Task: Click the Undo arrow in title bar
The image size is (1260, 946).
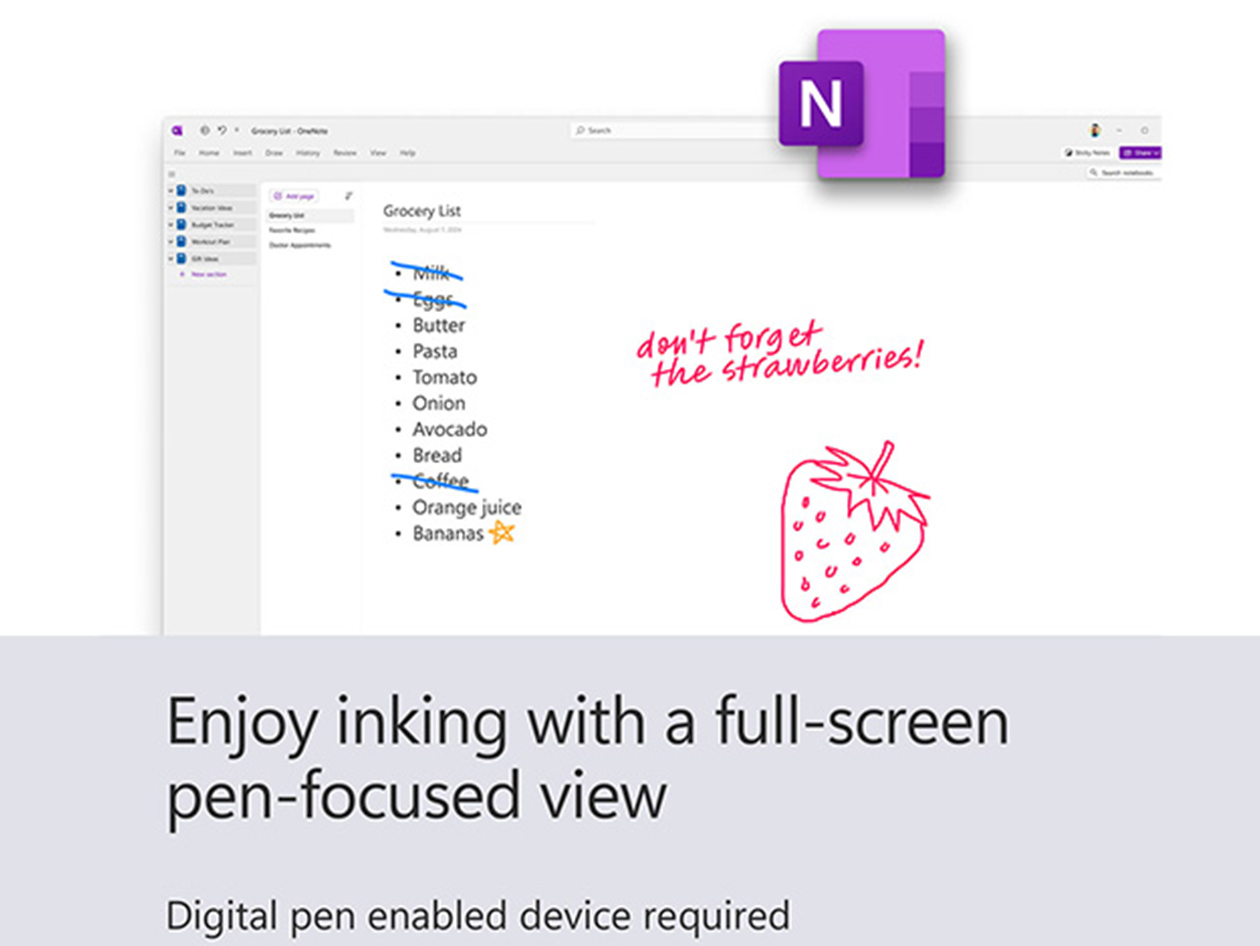Action: [221, 130]
